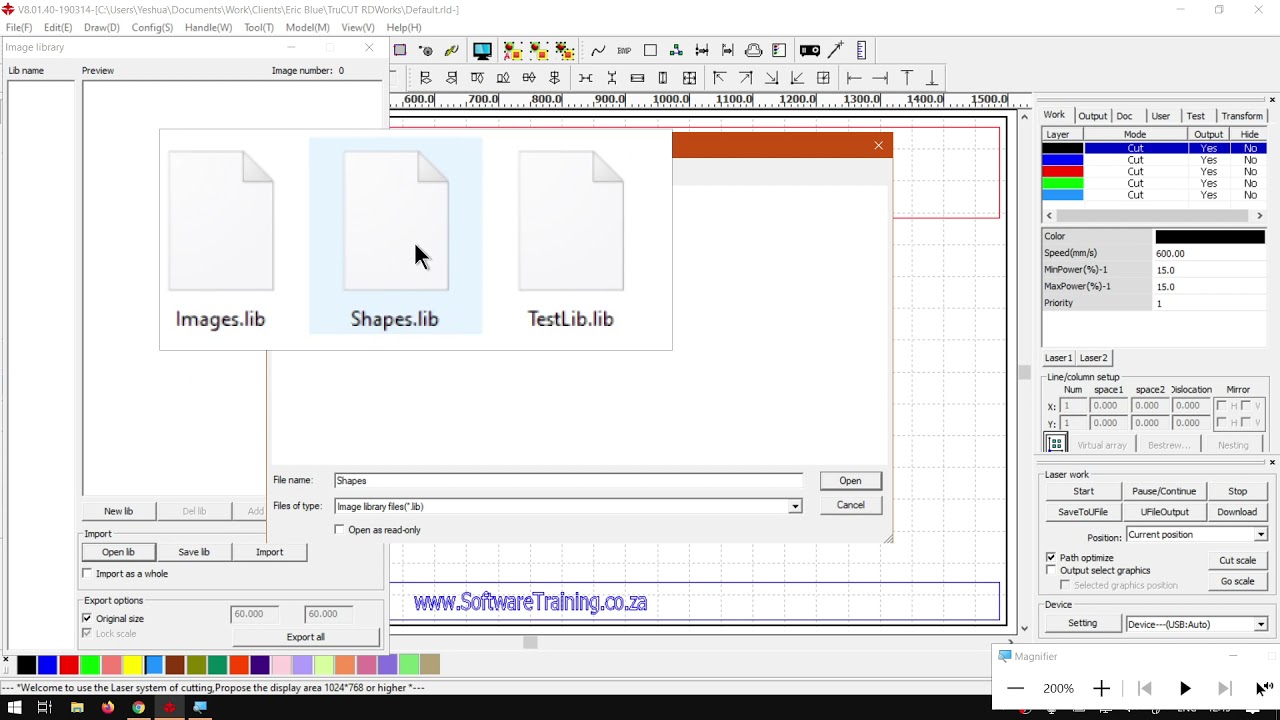The height and width of the screenshot is (720, 1280).
Task: Expand the Files of type dropdown
Action: click(x=794, y=507)
